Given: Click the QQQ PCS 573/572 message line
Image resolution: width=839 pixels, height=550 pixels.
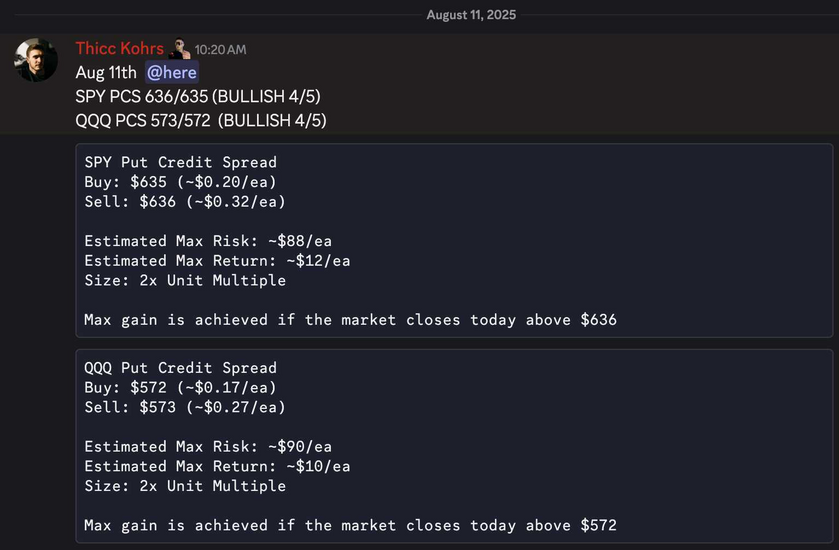Looking at the screenshot, I should pyautogui.click(x=201, y=120).
